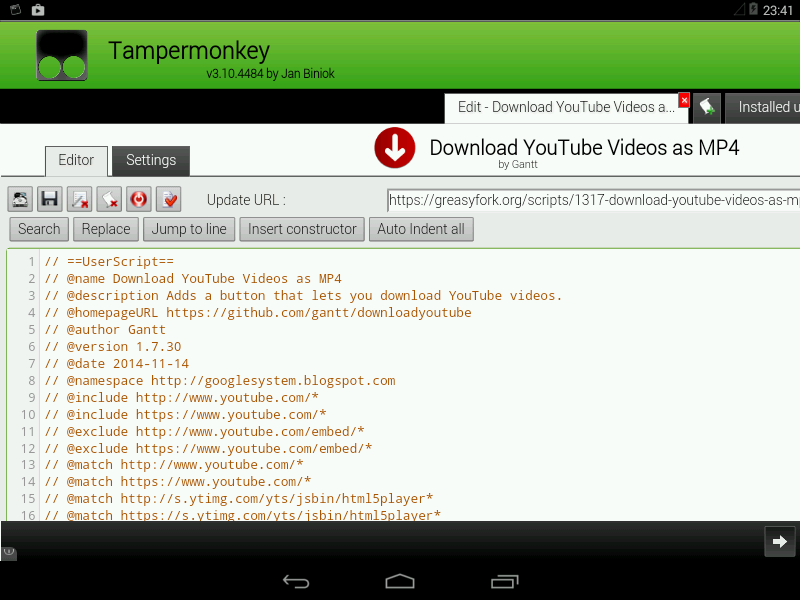Close the Edit - Download YouTube Videos tab
The height and width of the screenshot is (600, 800).
coord(684,100)
